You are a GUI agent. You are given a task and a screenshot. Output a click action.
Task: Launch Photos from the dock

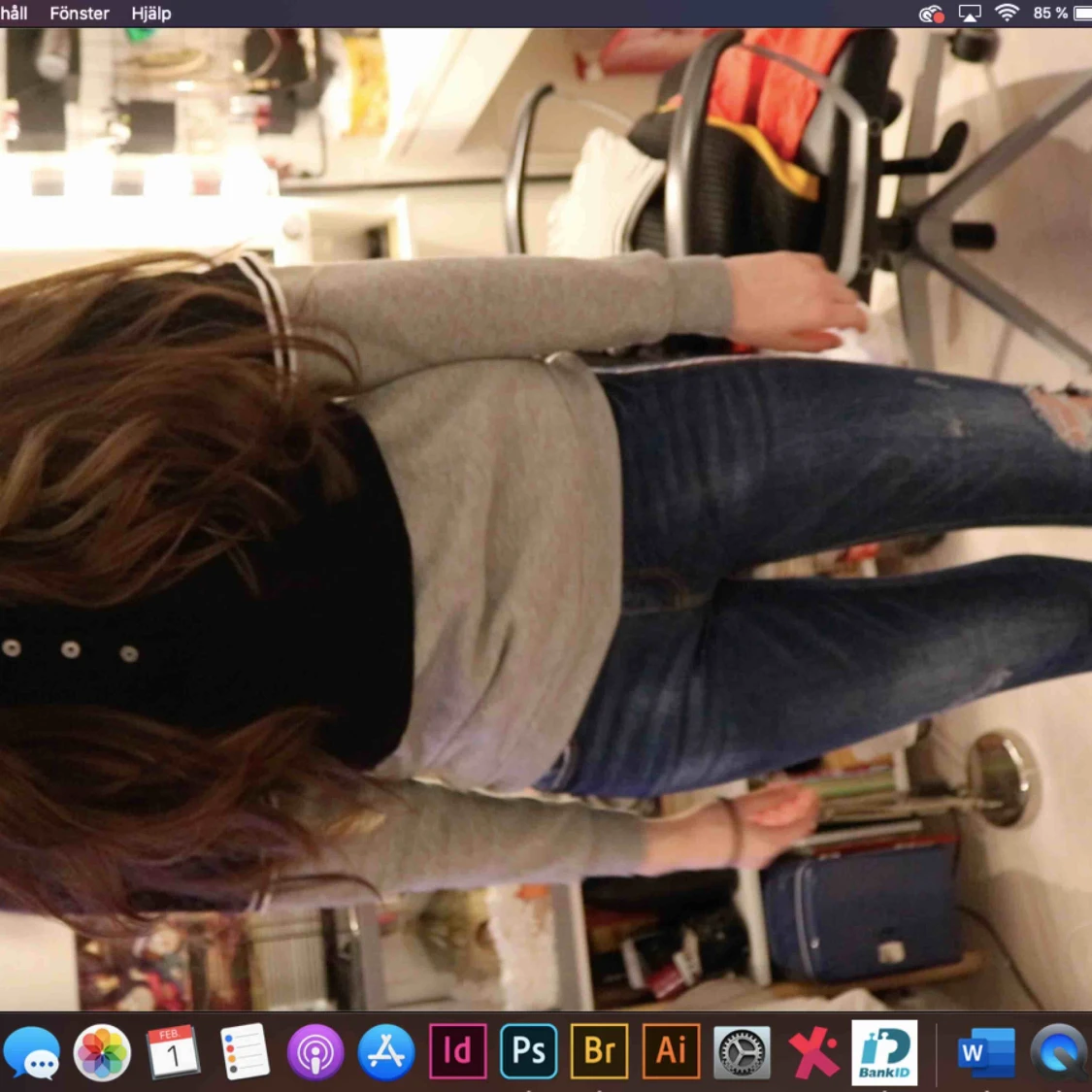pos(102,1053)
